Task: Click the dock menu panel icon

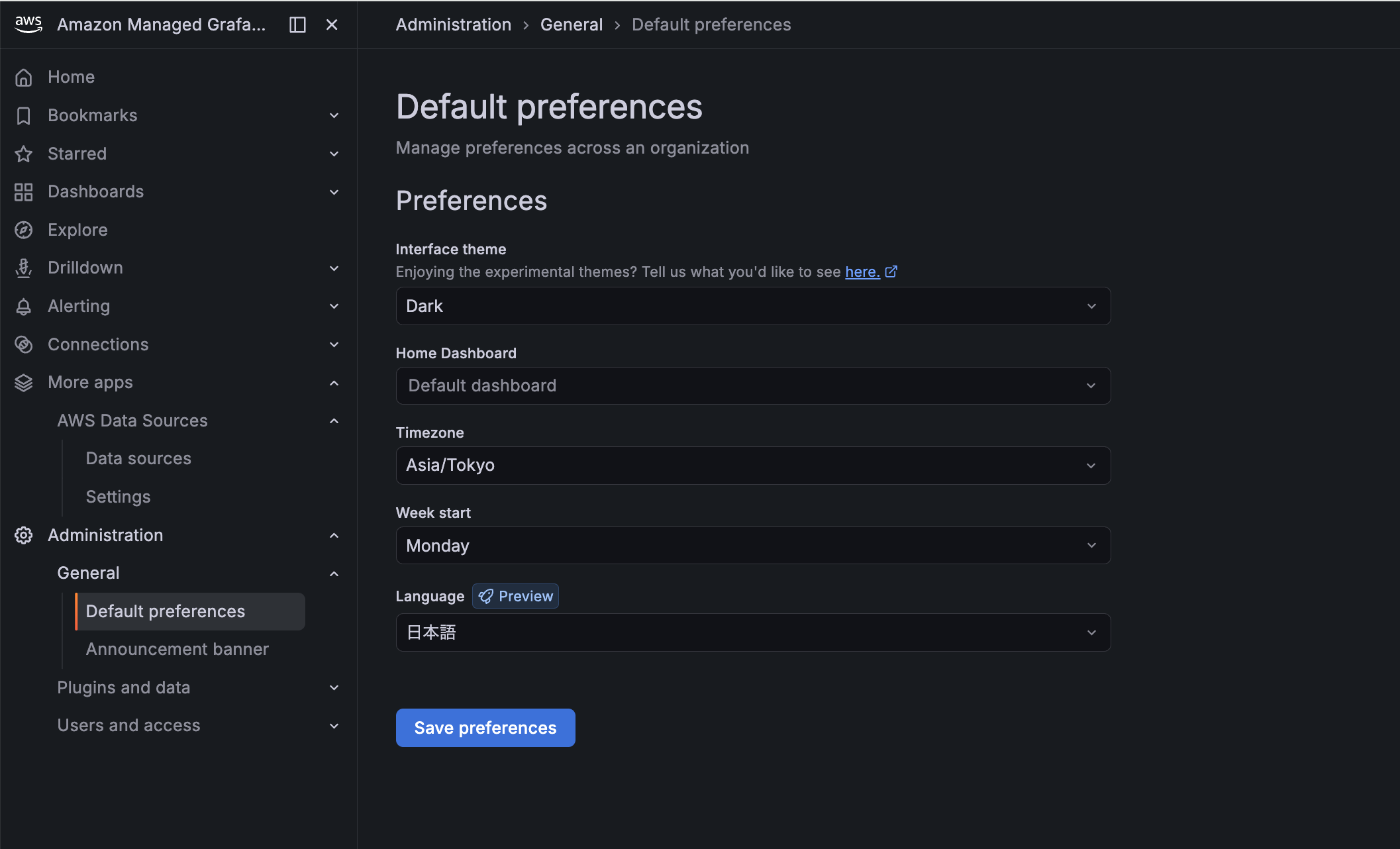Action: (x=297, y=25)
